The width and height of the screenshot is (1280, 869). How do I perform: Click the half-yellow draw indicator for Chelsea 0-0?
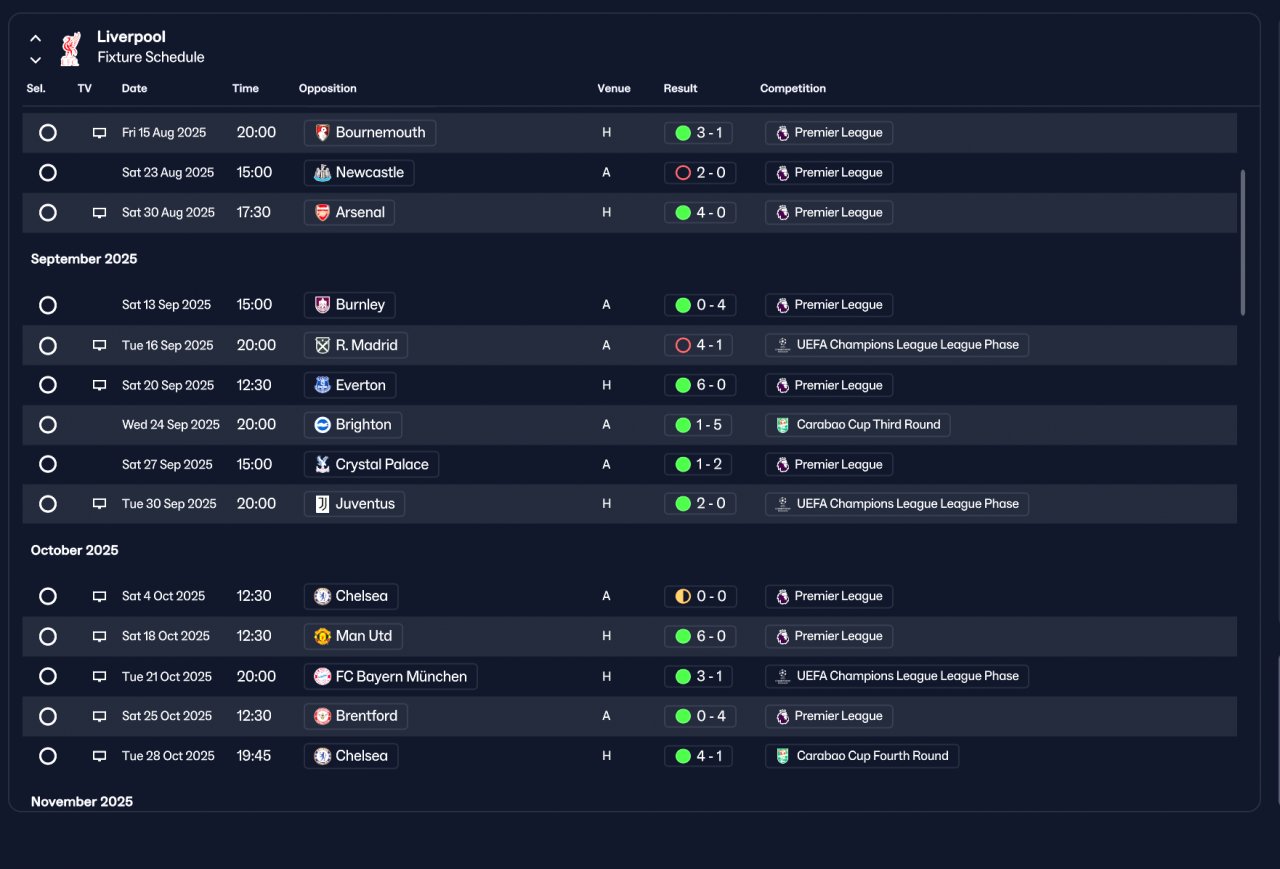[x=683, y=596]
